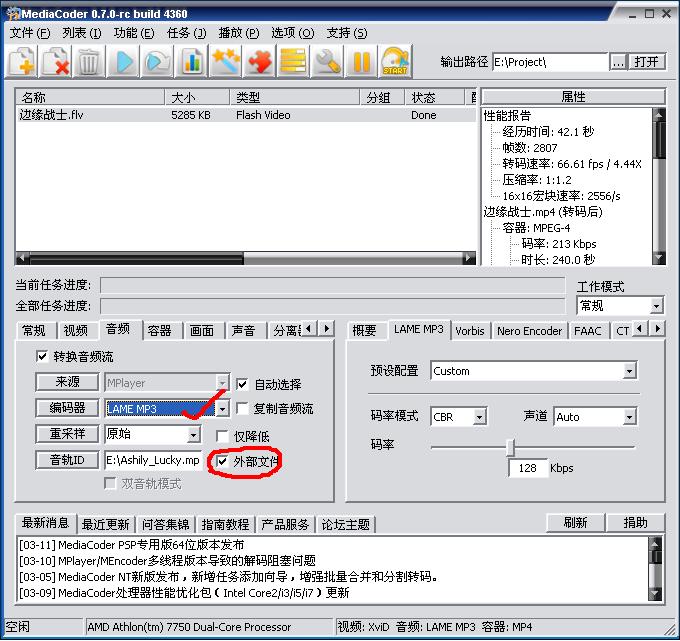This screenshot has width=680, height=641.
Task: Click the properties panel vertical scrollbar
Action: 659,186
